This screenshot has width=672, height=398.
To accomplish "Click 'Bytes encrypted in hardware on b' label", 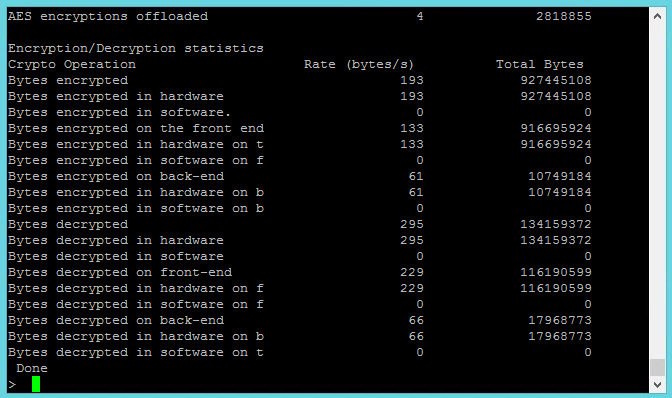I will point(136,192).
